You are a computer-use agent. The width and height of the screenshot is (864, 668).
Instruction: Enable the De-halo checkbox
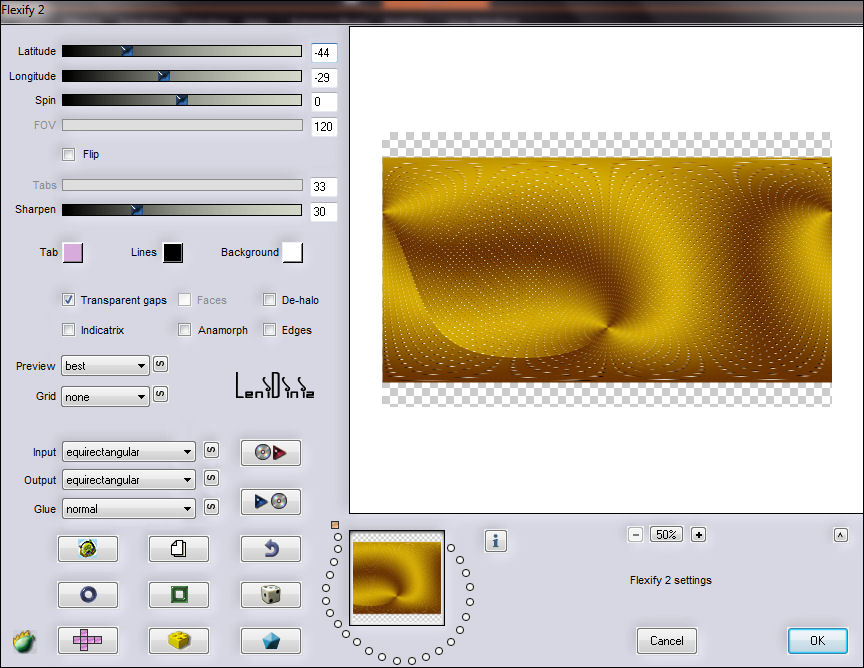click(270, 299)
